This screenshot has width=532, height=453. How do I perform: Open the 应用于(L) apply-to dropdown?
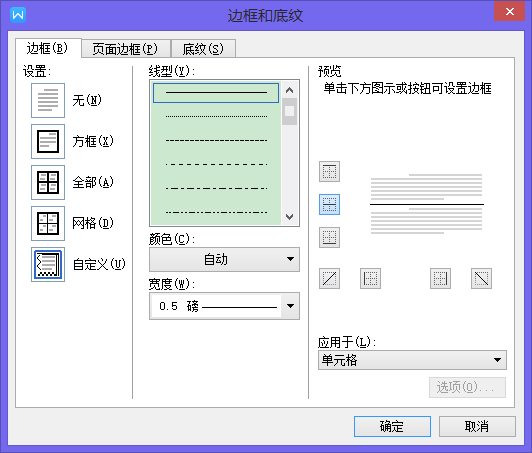tap(412, 360)
